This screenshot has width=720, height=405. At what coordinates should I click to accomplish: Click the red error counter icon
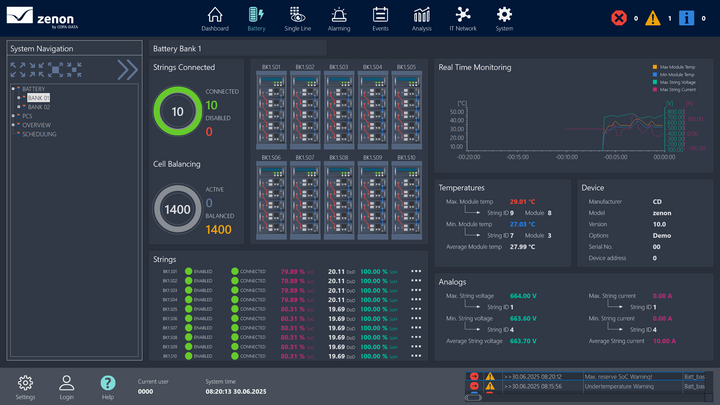pos(619,18)
